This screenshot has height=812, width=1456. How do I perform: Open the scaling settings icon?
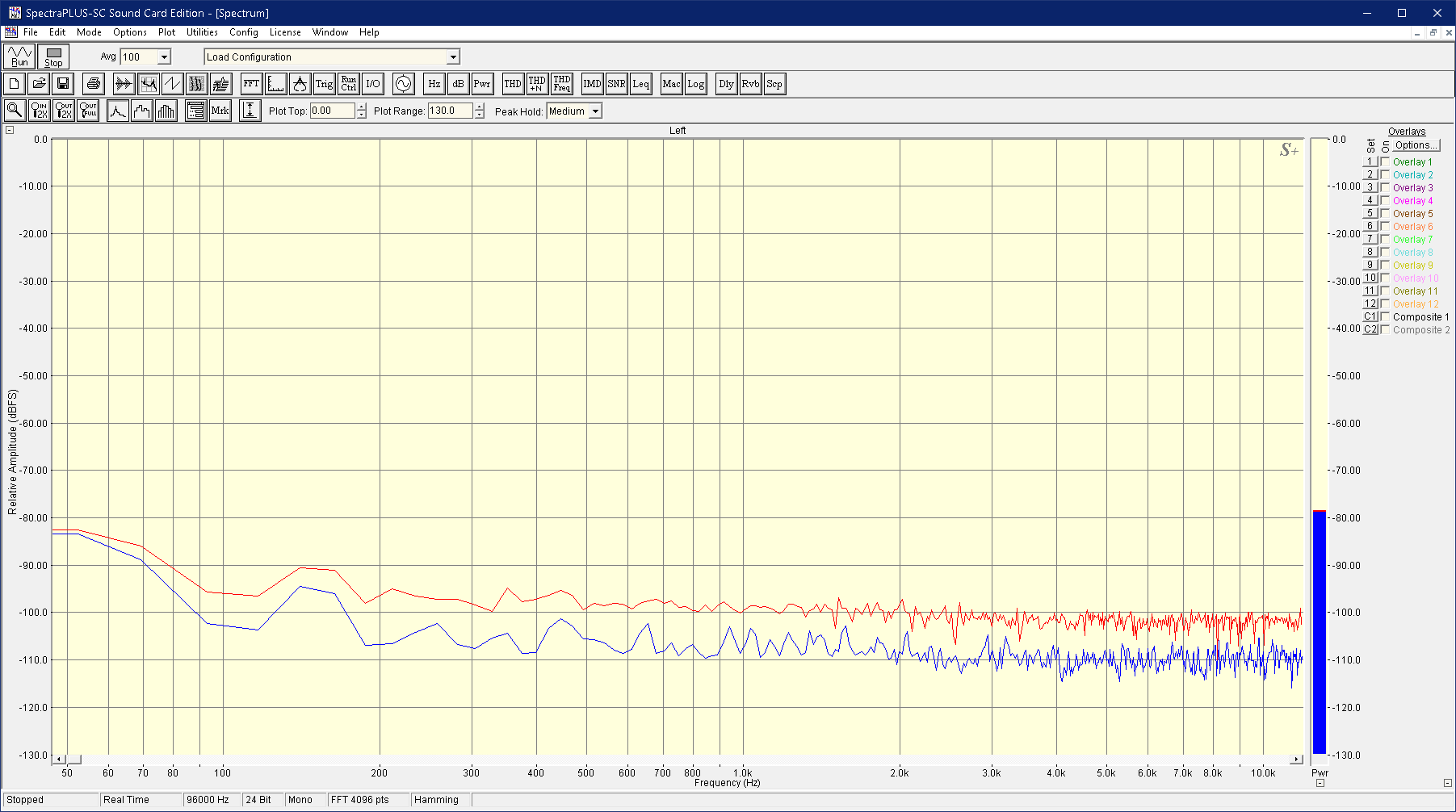pyautogui.click(x=275, y=84)
